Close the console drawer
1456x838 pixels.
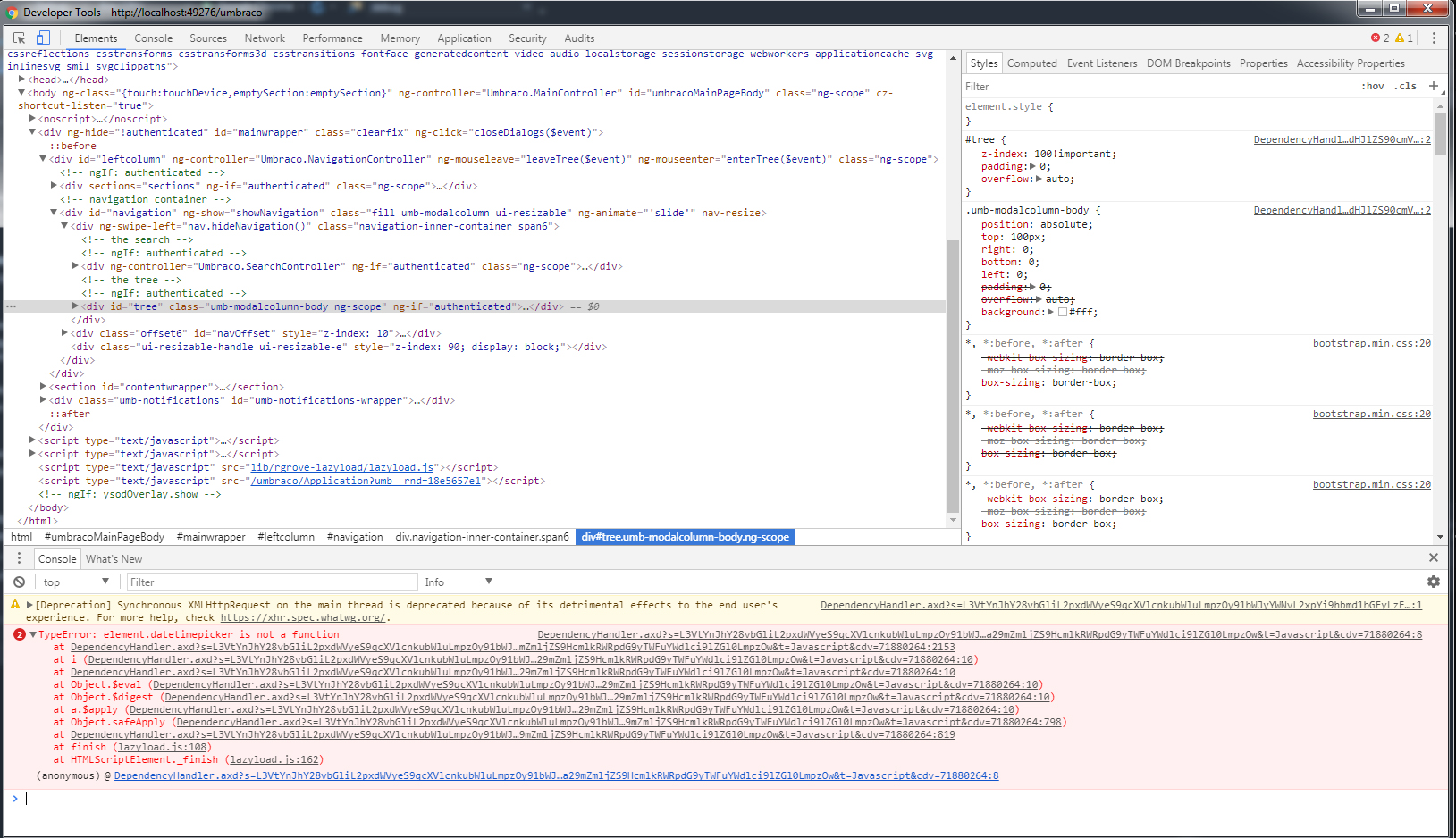[1434, 557]
